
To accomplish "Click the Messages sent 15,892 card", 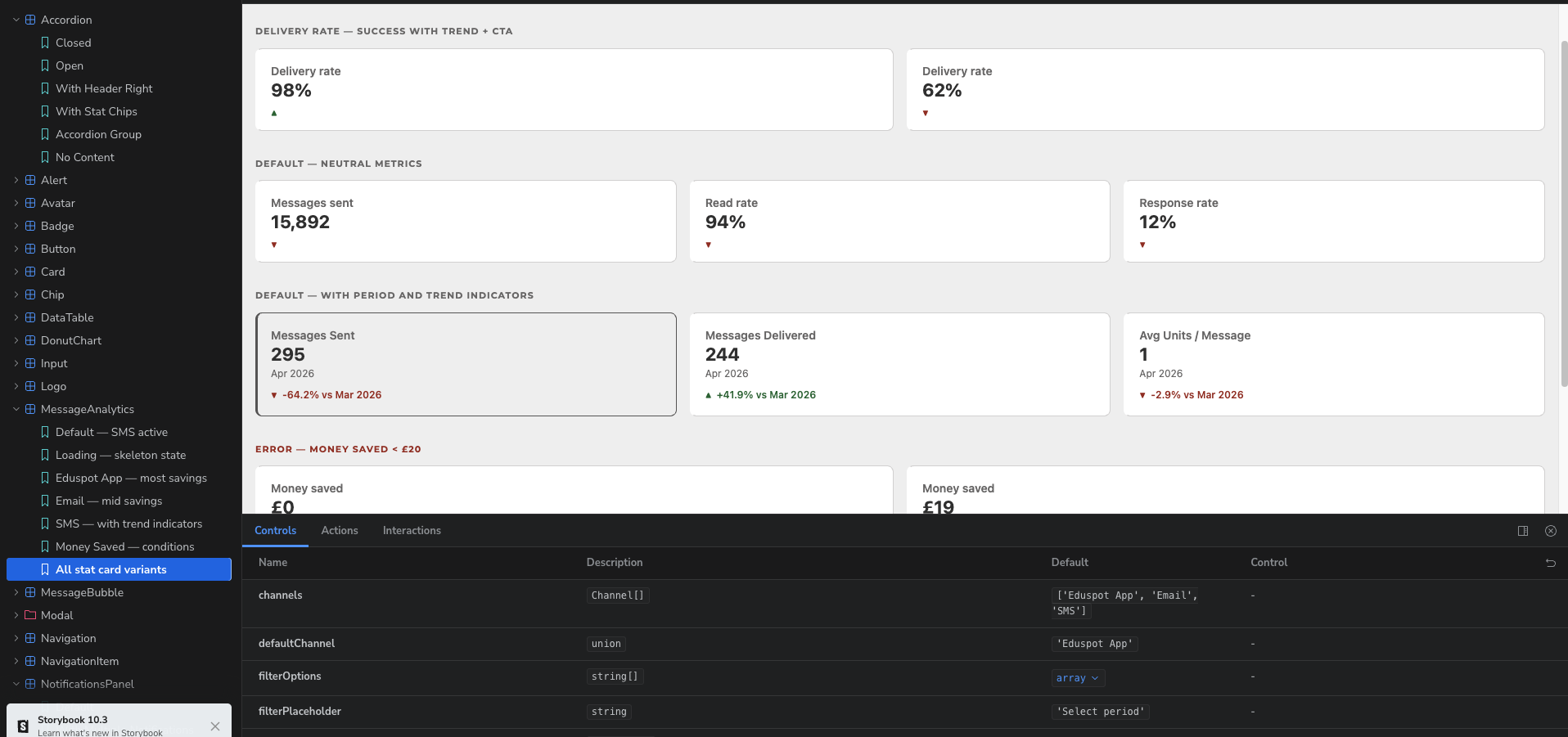I will (466, 221).
